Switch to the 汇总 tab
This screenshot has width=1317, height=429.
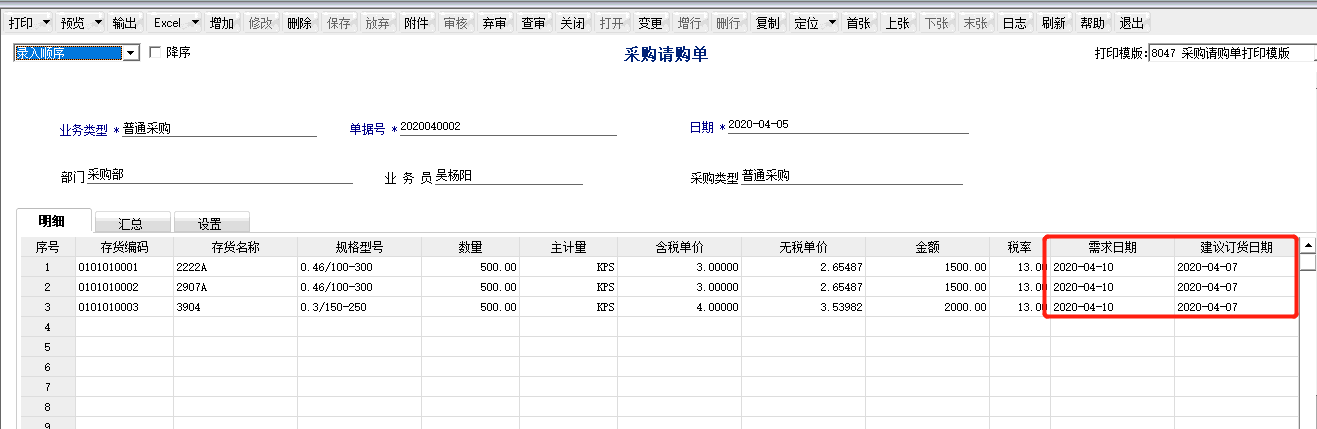coord(130,224)
